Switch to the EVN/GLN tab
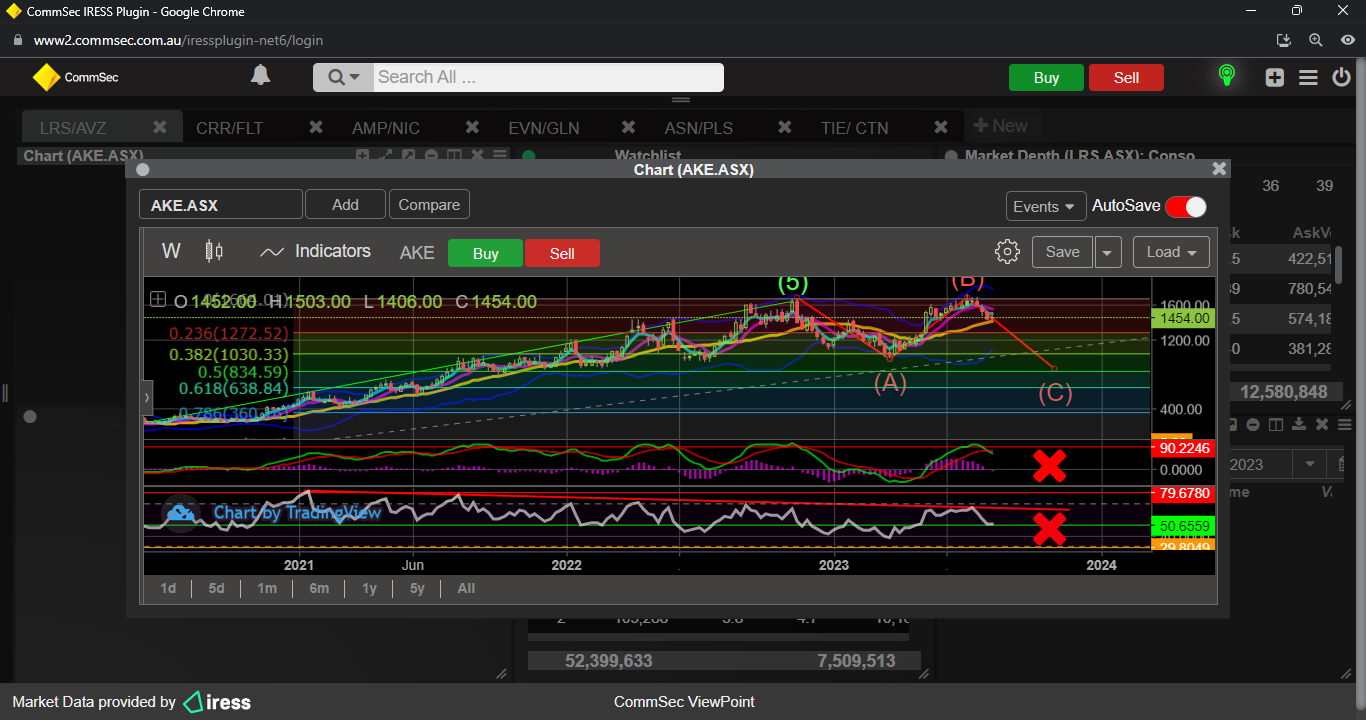The width and height of the screenshot is (1366, 720). 543,128
